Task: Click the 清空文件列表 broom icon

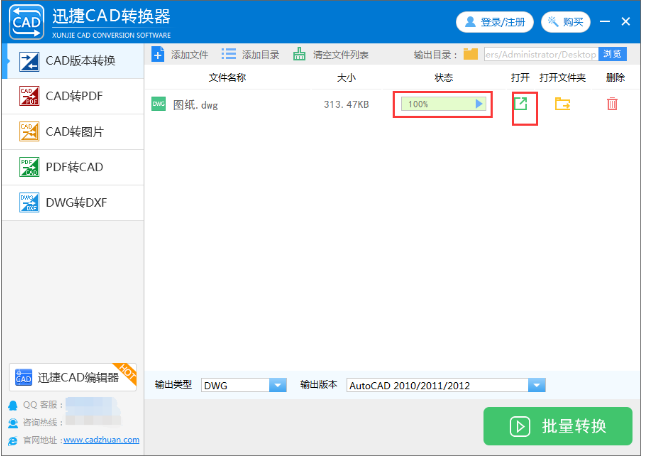Action: (299, 54)
